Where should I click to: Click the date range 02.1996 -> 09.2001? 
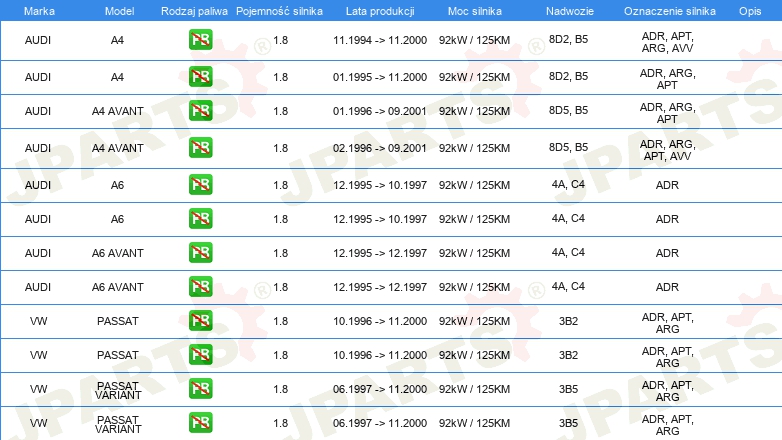380,148
